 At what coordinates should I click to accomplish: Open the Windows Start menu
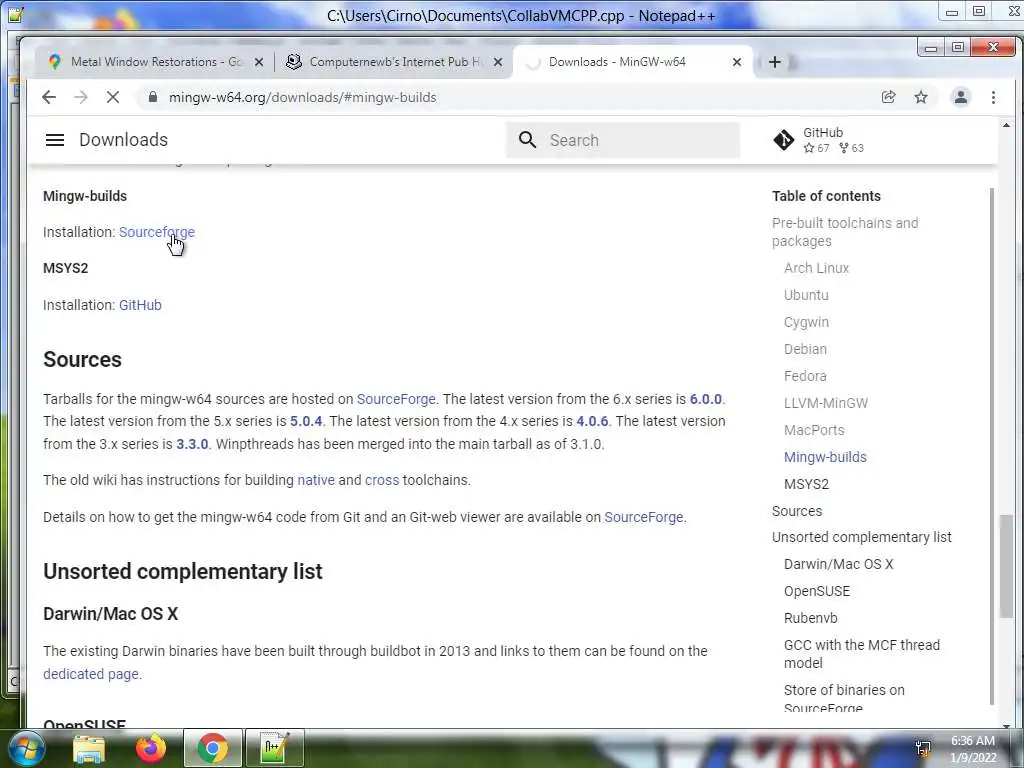[25, 748]
